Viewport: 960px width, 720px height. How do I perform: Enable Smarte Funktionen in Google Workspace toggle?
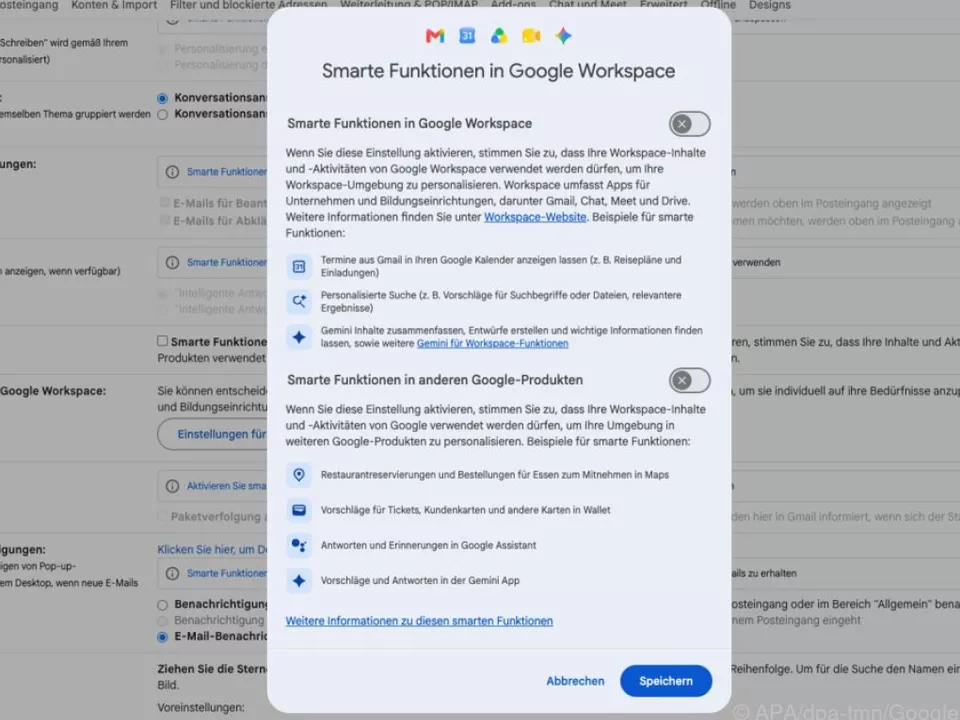point(689,124)
